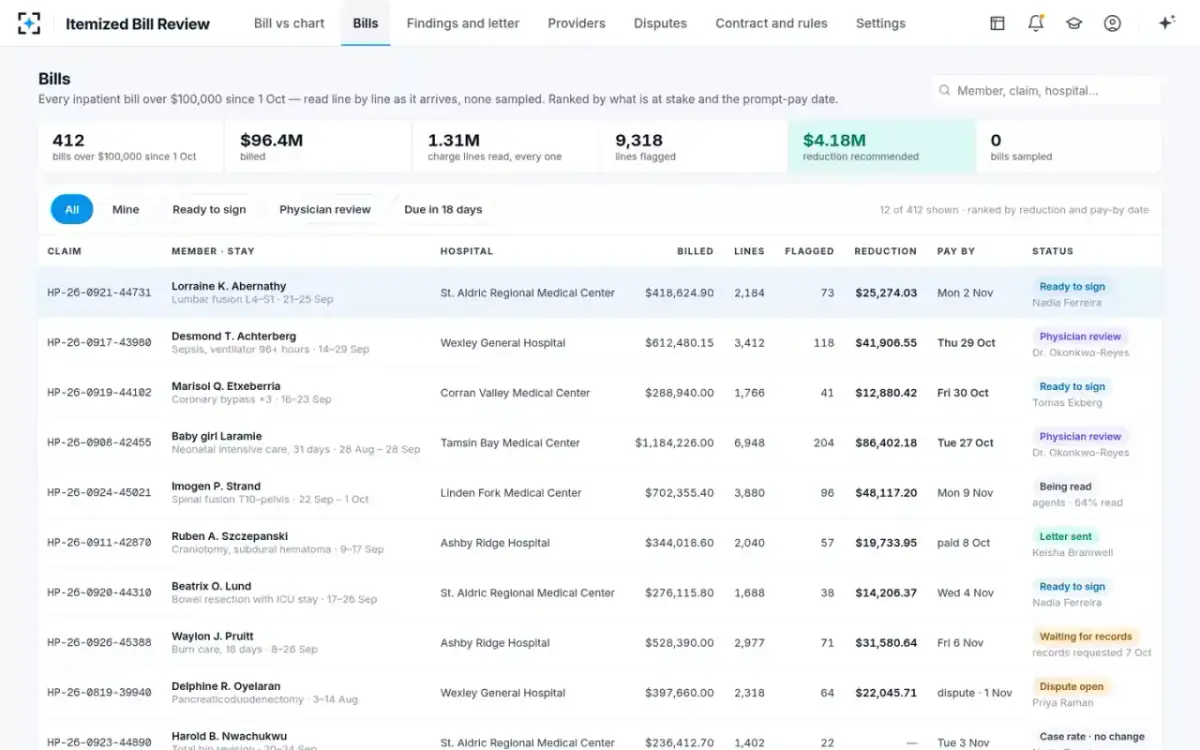
Task: Open the notifications bell icon
Action: (x=1036, y=23)
